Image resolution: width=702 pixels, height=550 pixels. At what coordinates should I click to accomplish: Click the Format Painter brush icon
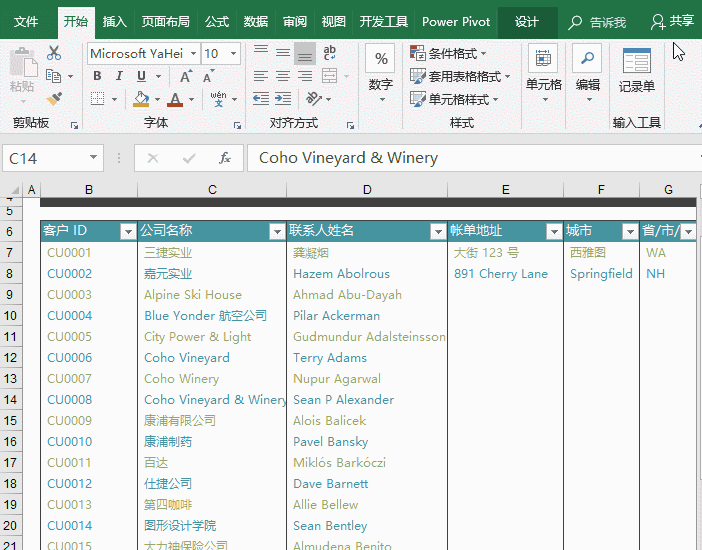pyautogui.click(x=54, y=99)
